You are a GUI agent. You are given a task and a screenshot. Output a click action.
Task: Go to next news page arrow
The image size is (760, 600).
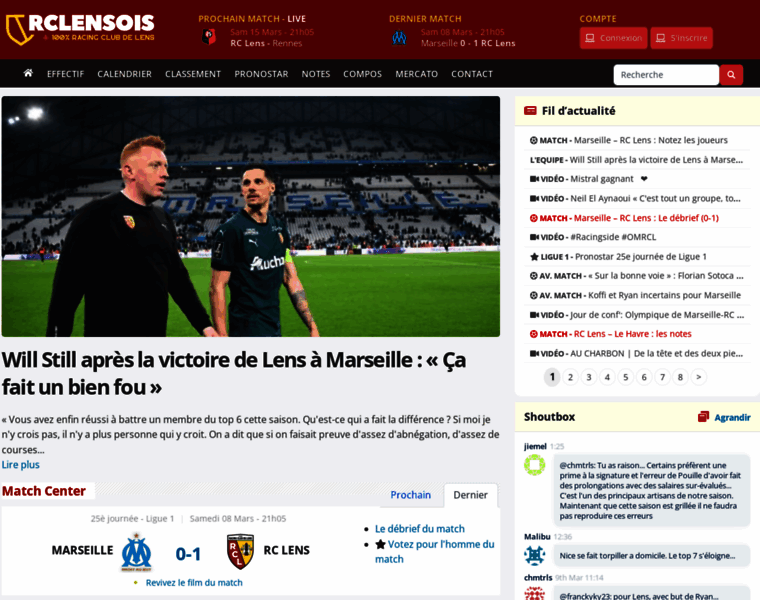click(x=698, y=377)
